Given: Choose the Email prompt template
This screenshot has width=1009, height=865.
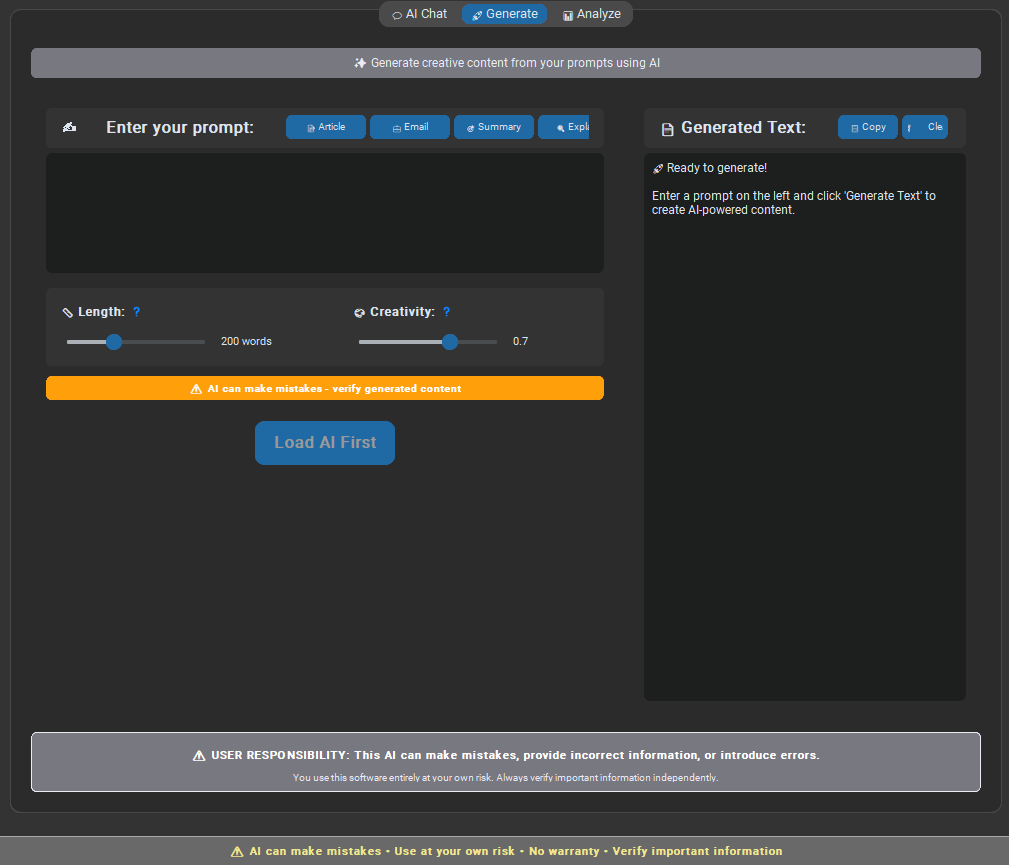Looking at the screenshot, I should 410,127.
